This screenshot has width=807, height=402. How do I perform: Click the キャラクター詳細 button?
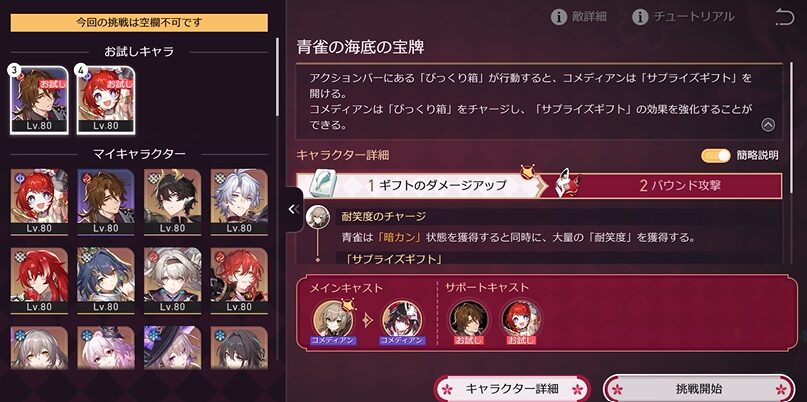pyautogui.click(x=512, y=388)
